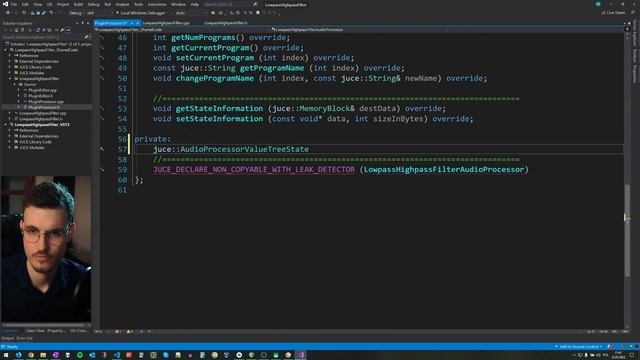The width and height of the screenshot is (640, 360).
Task: Open the Window menu
Action: tap(178, 4)
